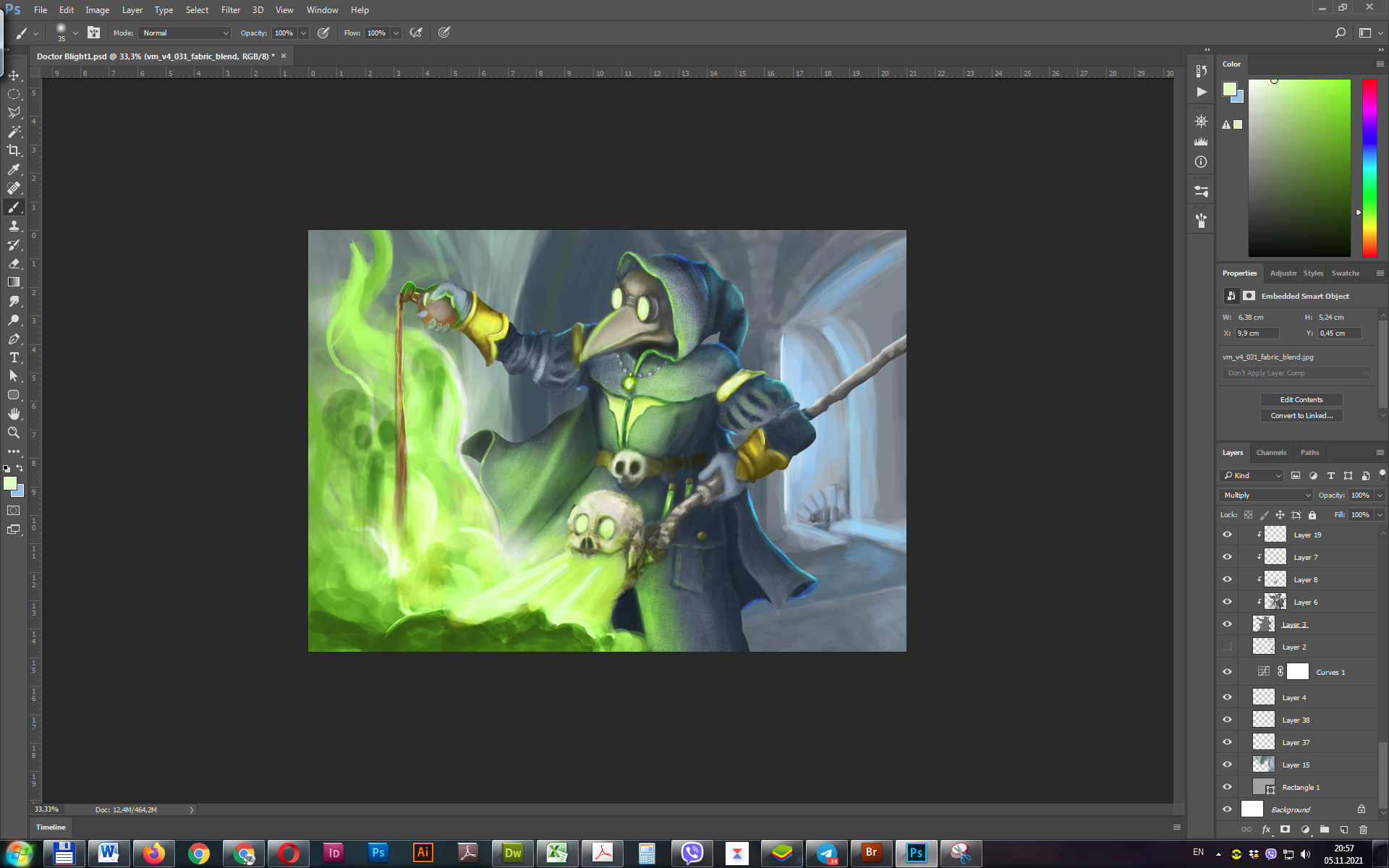
Task: Hide Layer 15 visibility eye
Action: [x=1227, y=765]
